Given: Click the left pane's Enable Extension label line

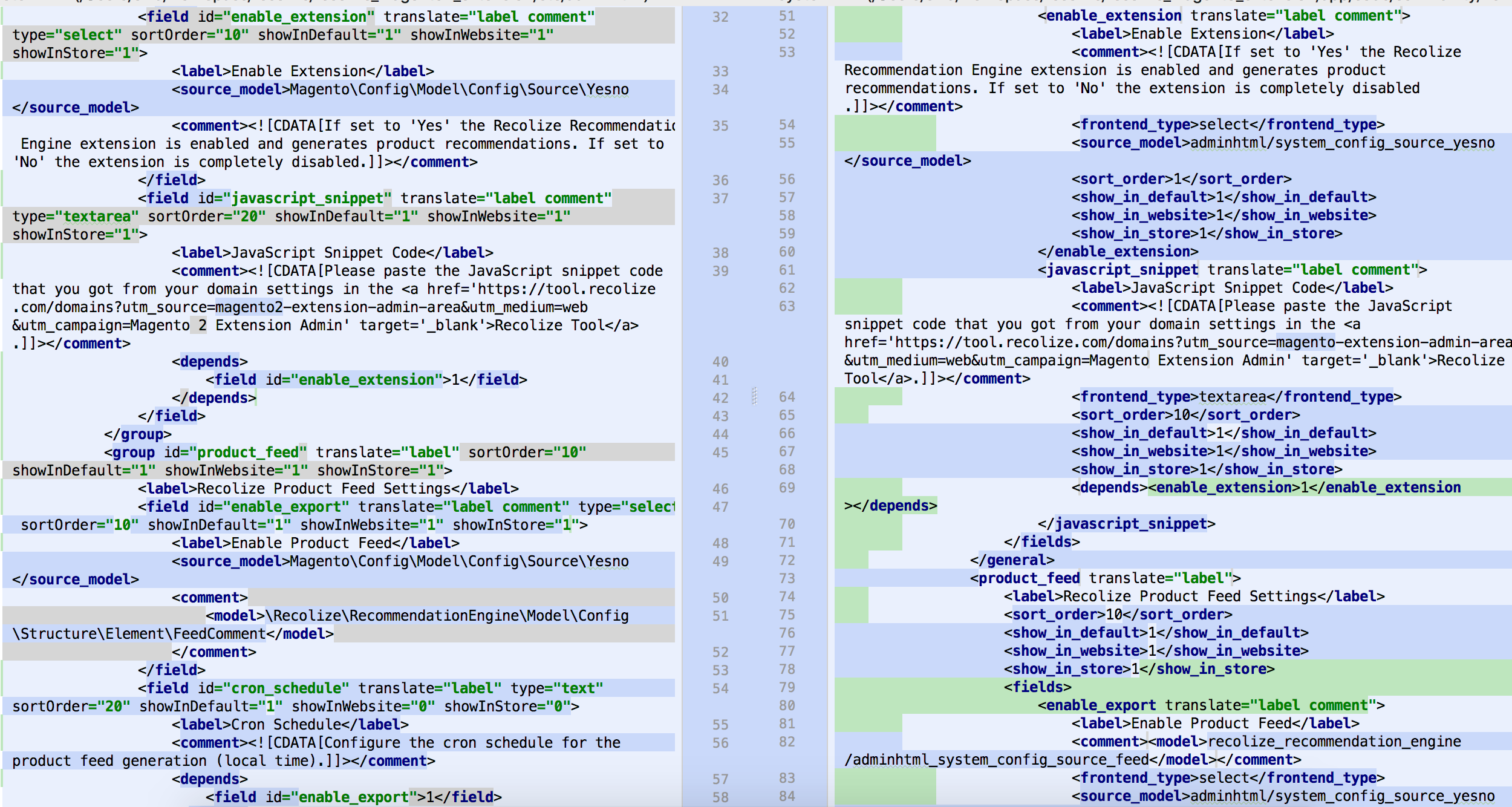Looking at the screenshot, I should tap(302, 71).
